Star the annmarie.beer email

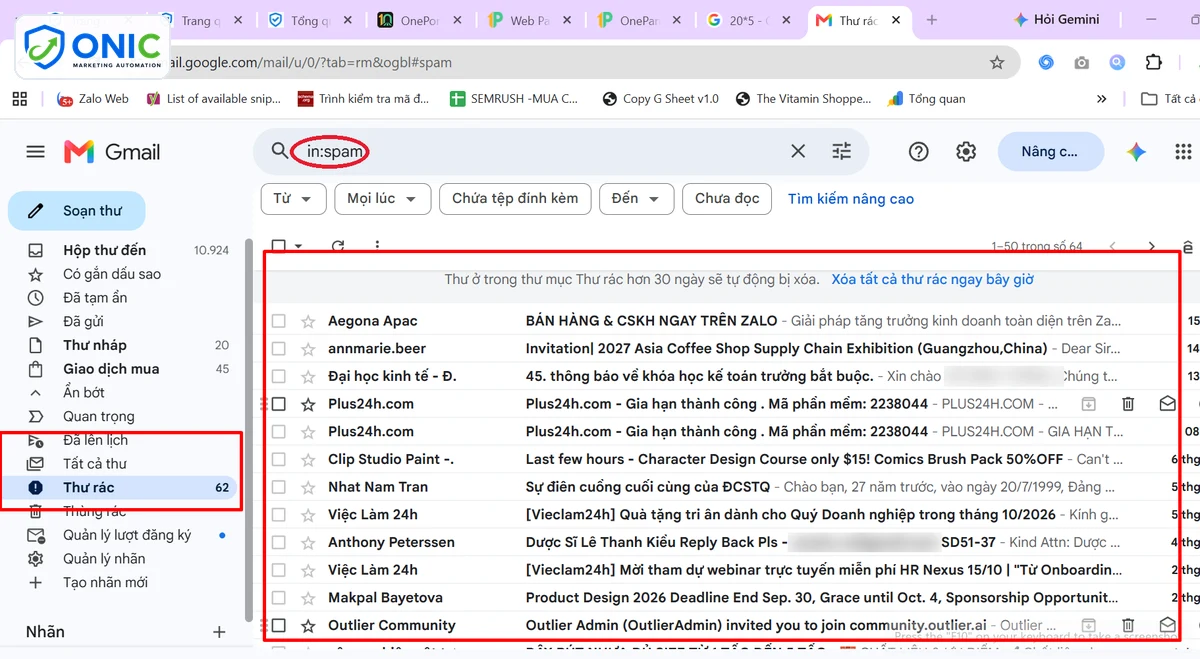[x=308, y=349]
